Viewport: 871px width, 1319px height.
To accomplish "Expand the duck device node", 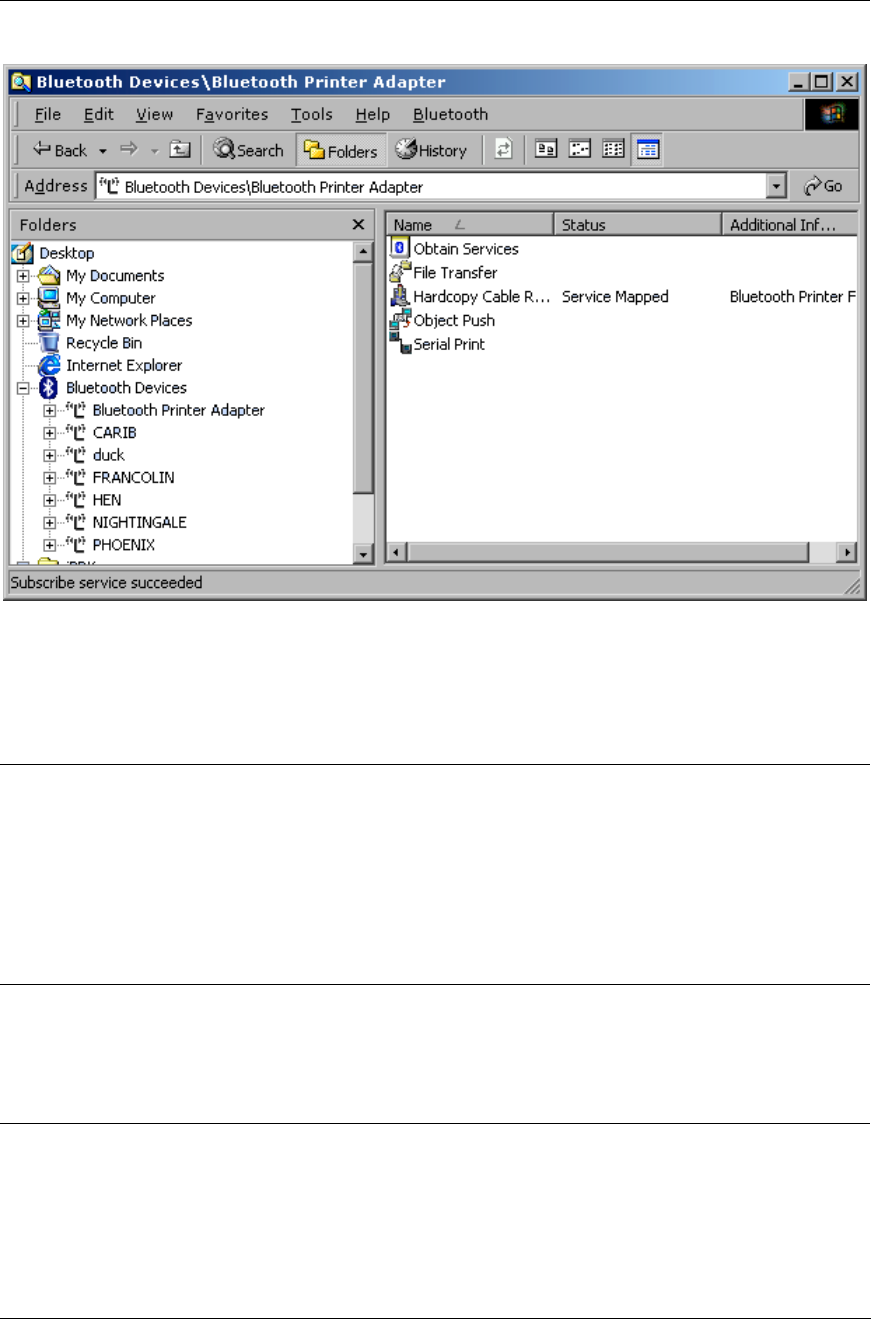I will click(x=49, y=456).
